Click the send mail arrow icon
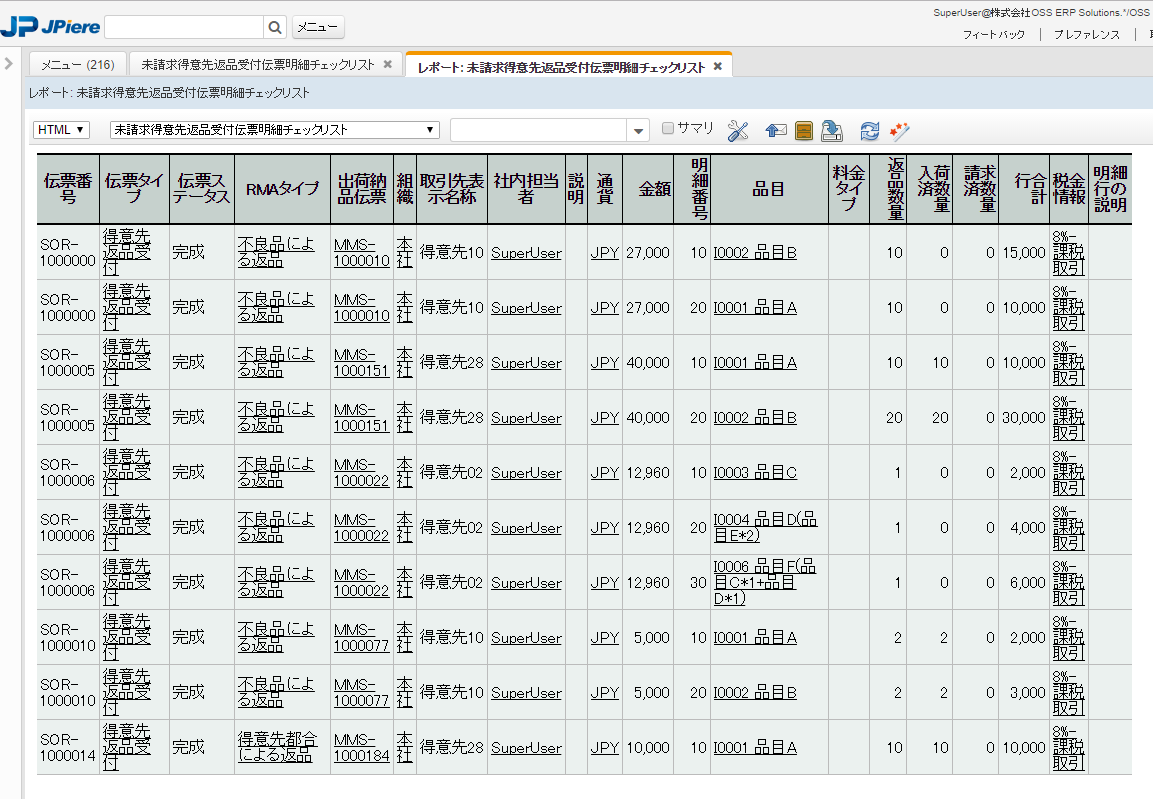 pyautogui.click(x=776, y=131)
